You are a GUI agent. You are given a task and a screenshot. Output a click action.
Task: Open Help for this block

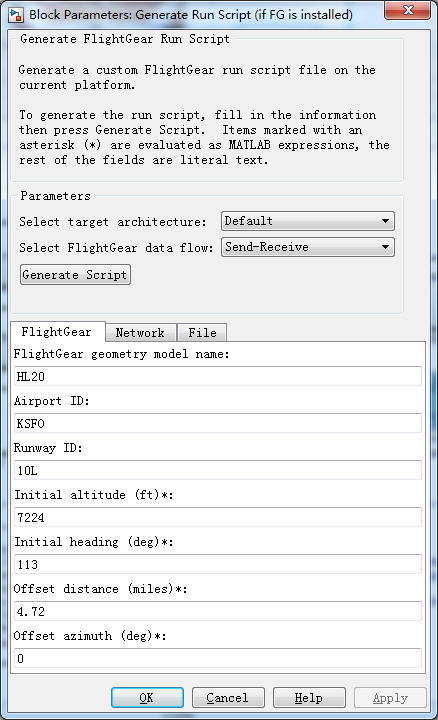pyautogui.click(x=309, y=698)
